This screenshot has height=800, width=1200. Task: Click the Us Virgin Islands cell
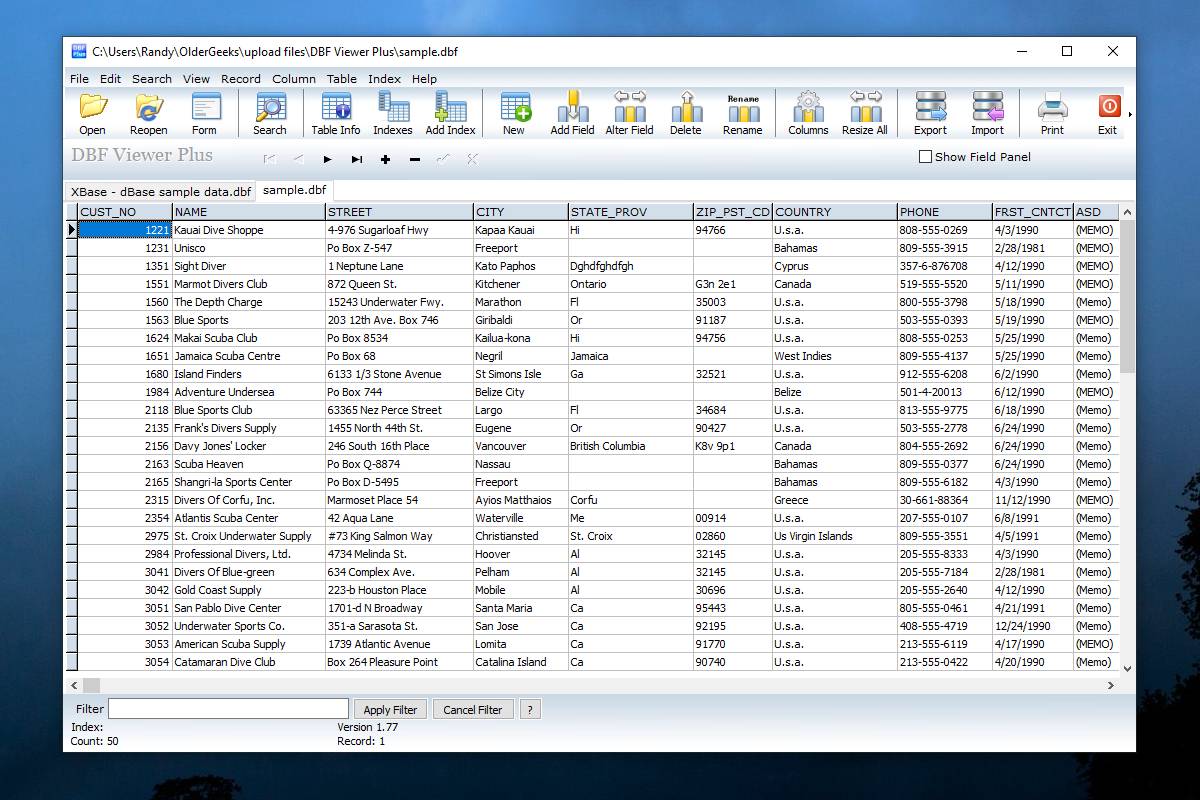(x=834, y=536)
